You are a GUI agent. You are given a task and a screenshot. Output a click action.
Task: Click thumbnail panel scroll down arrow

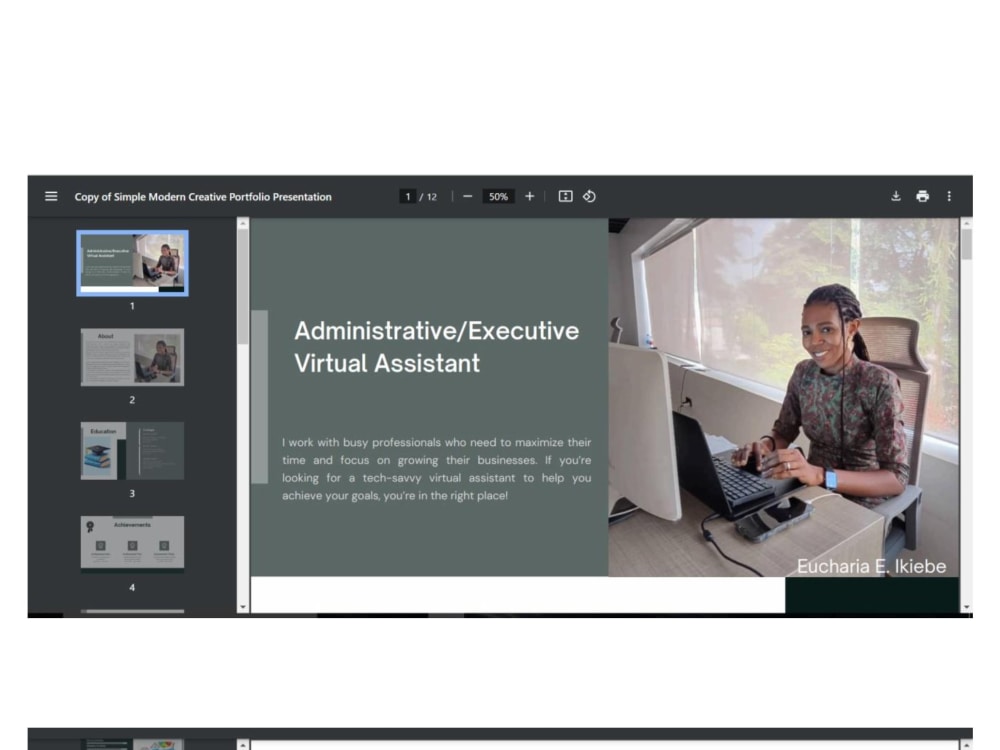243,607
